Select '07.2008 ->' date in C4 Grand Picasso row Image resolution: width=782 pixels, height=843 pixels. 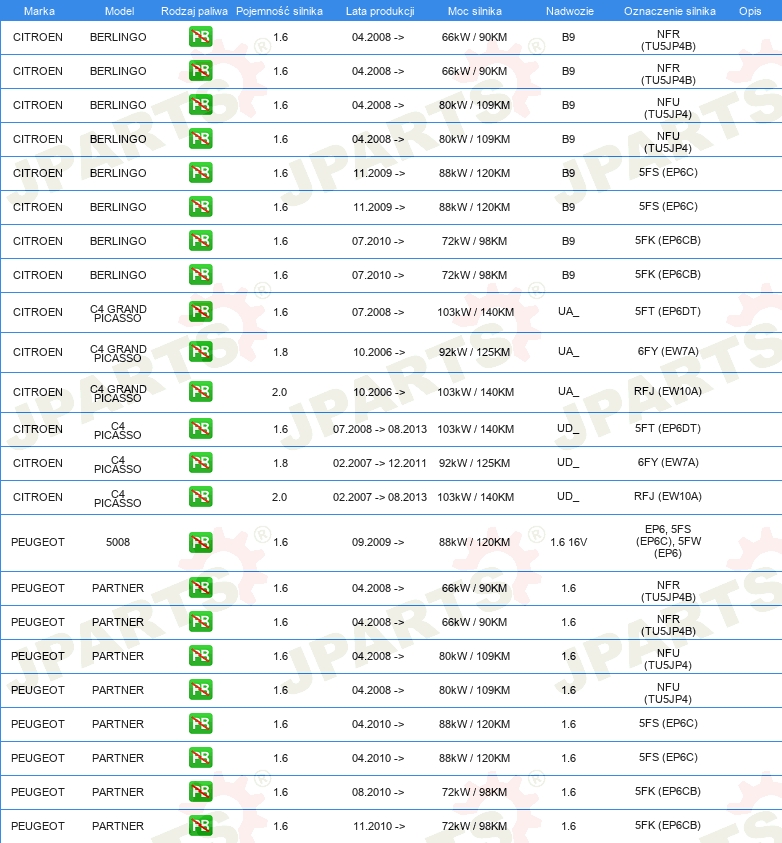pyautogui.click(x=378, y=312)
